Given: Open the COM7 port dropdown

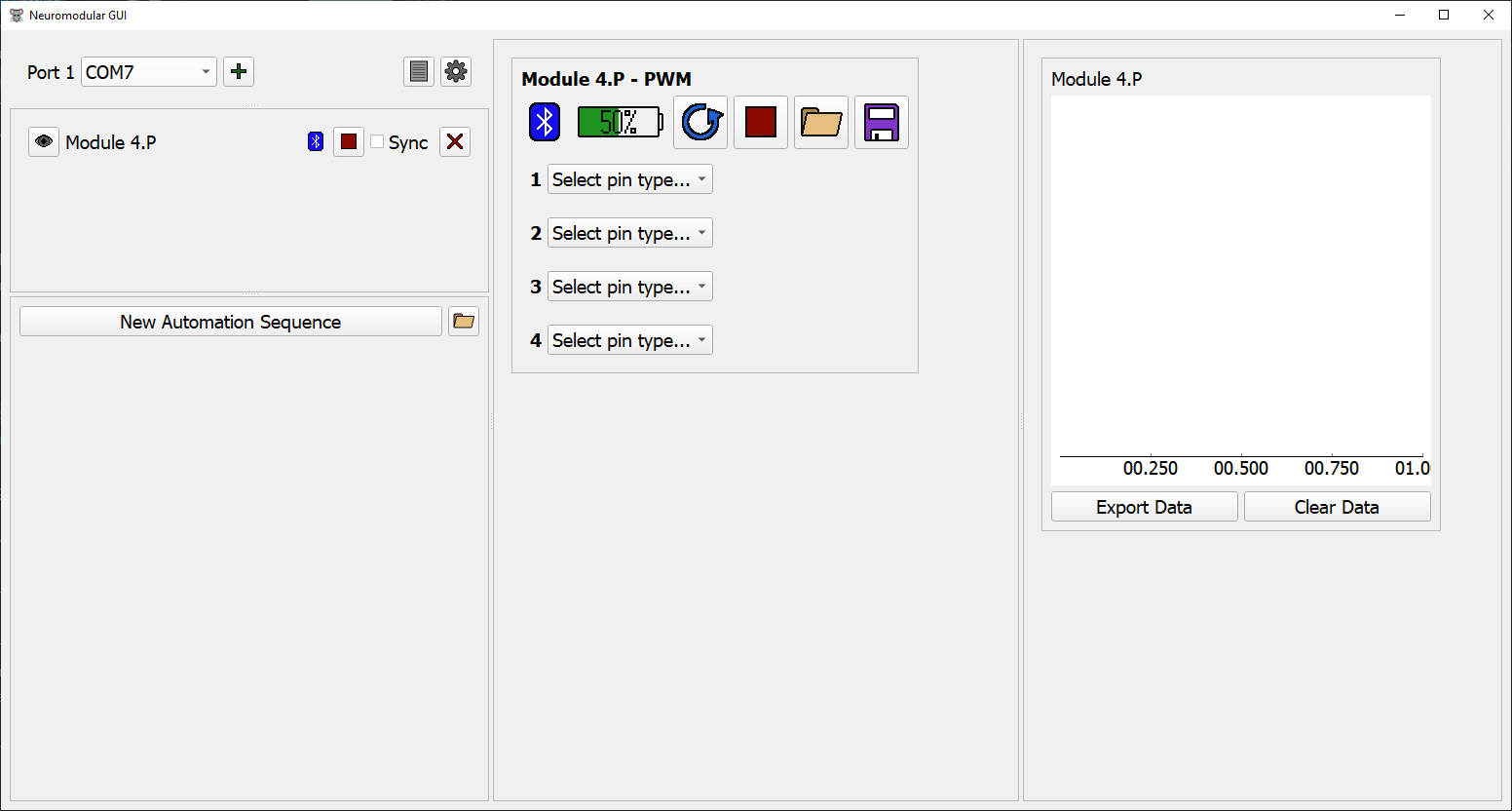Looking at the screenshot, I should [x=149, y=71].
